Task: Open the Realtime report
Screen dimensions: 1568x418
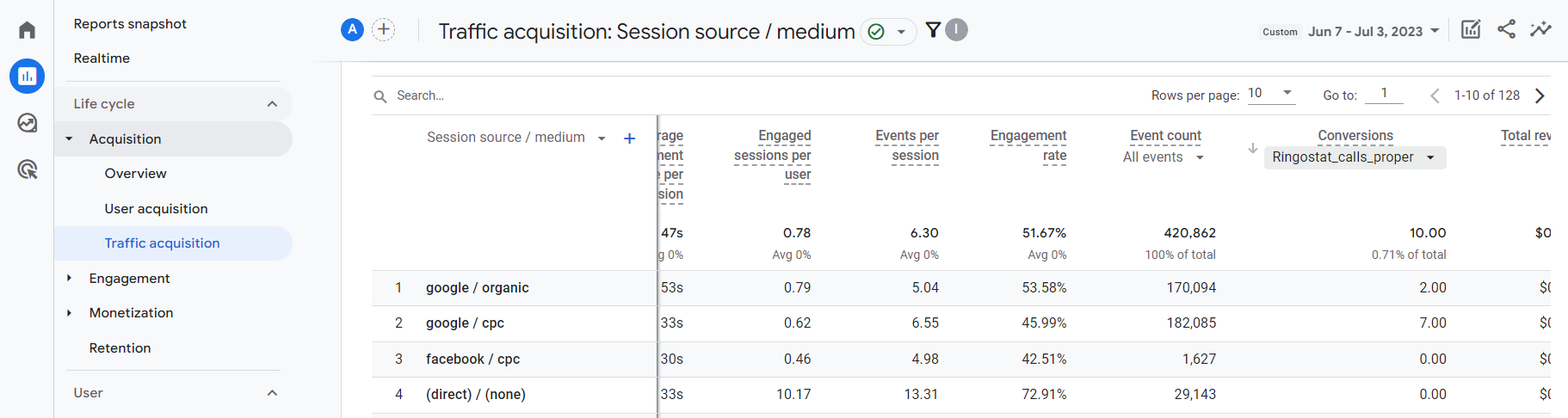Action: pos(102,58)
